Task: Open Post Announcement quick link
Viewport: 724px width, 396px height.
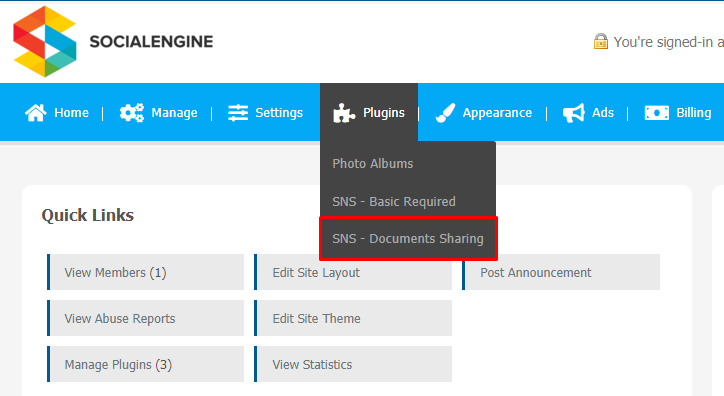Action: tap(561, 272)
